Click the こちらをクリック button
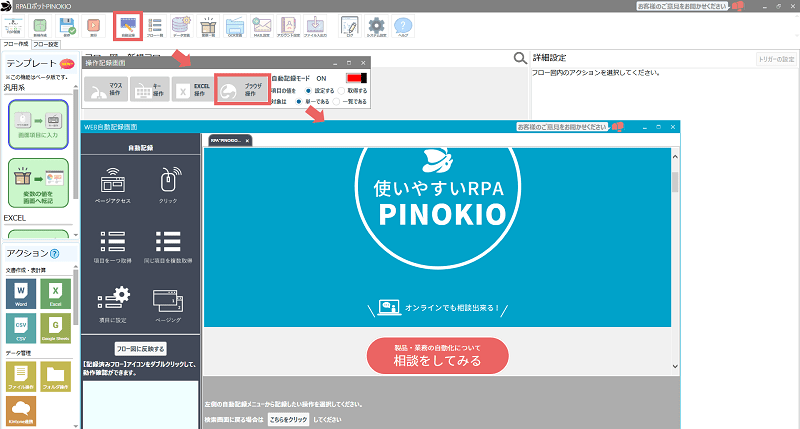Screen dimensions: 800x429 [288, 419]
